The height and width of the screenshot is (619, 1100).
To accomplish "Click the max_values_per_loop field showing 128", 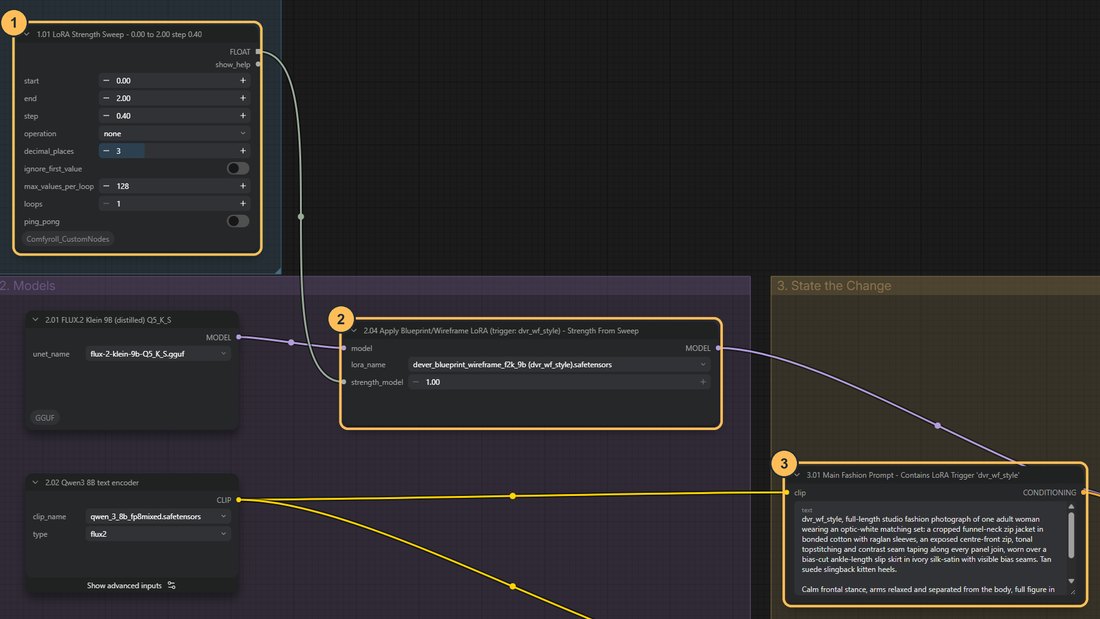I will click(x=174, y=186).
